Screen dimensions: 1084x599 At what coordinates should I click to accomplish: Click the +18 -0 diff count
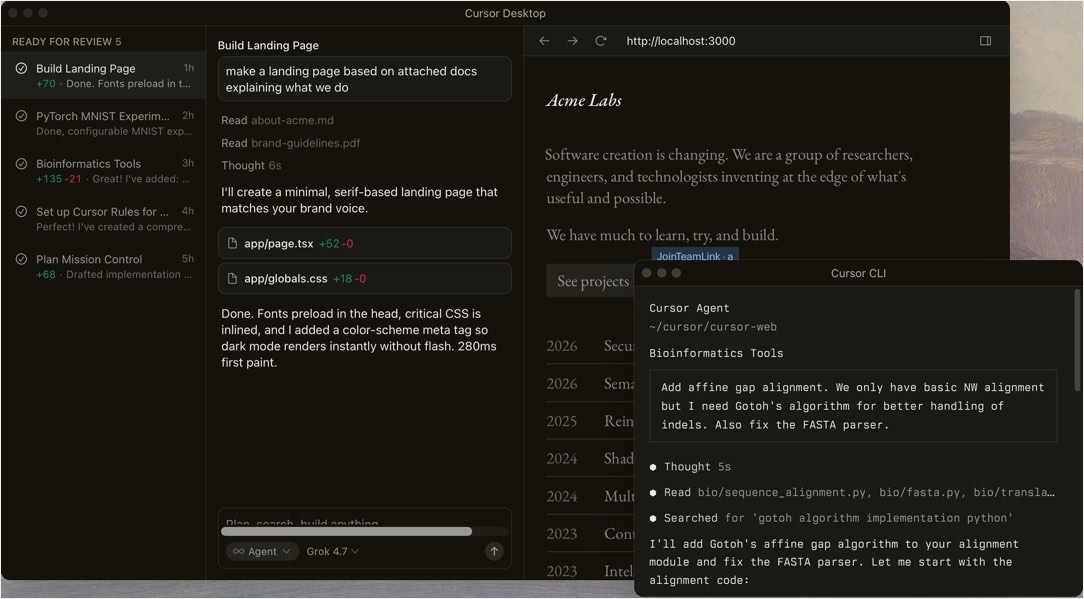(x=350, y=279)
